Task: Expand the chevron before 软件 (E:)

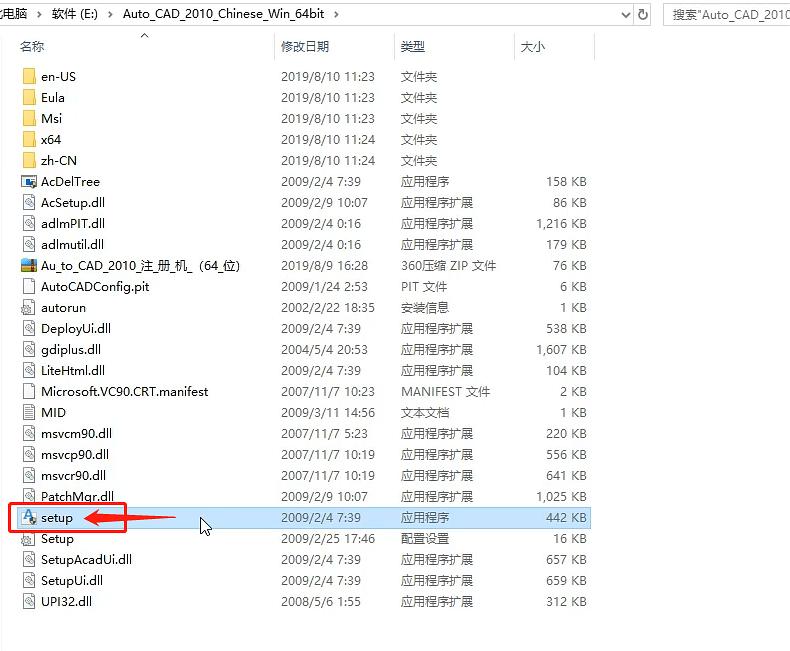Action: coord(39,14)
